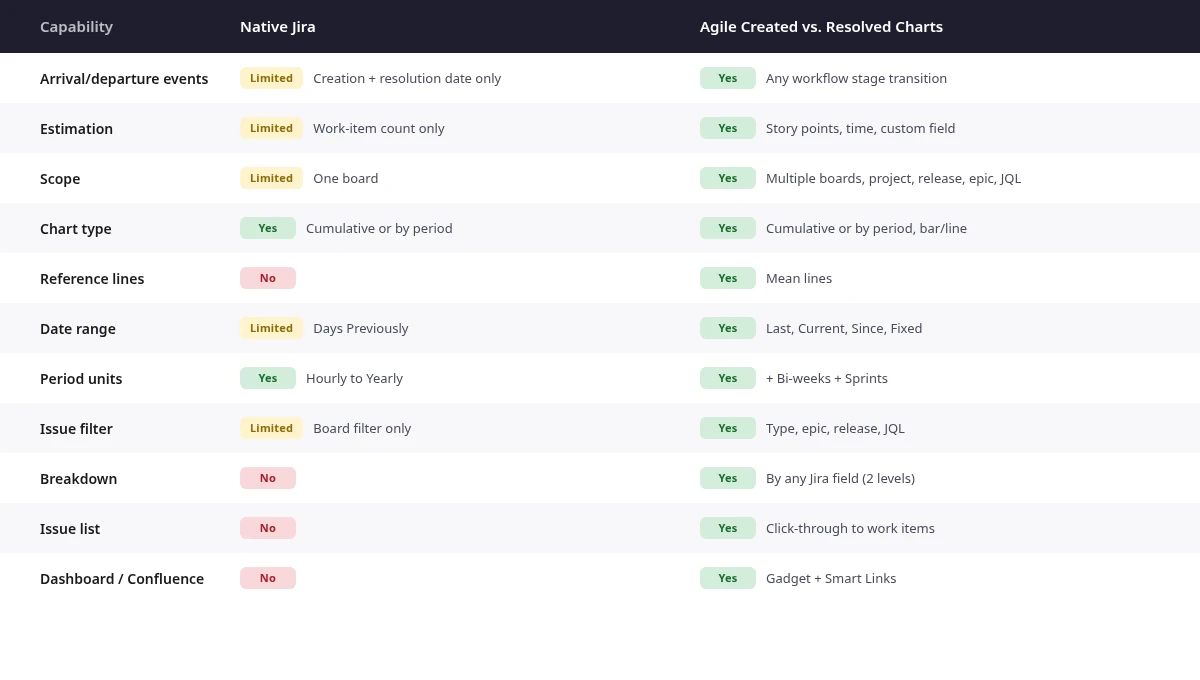Click 'Type, epic, release, JQL' text
The height and width of the screenshot is (680, 1200).
pyautogui.click(x=835, y=429)
